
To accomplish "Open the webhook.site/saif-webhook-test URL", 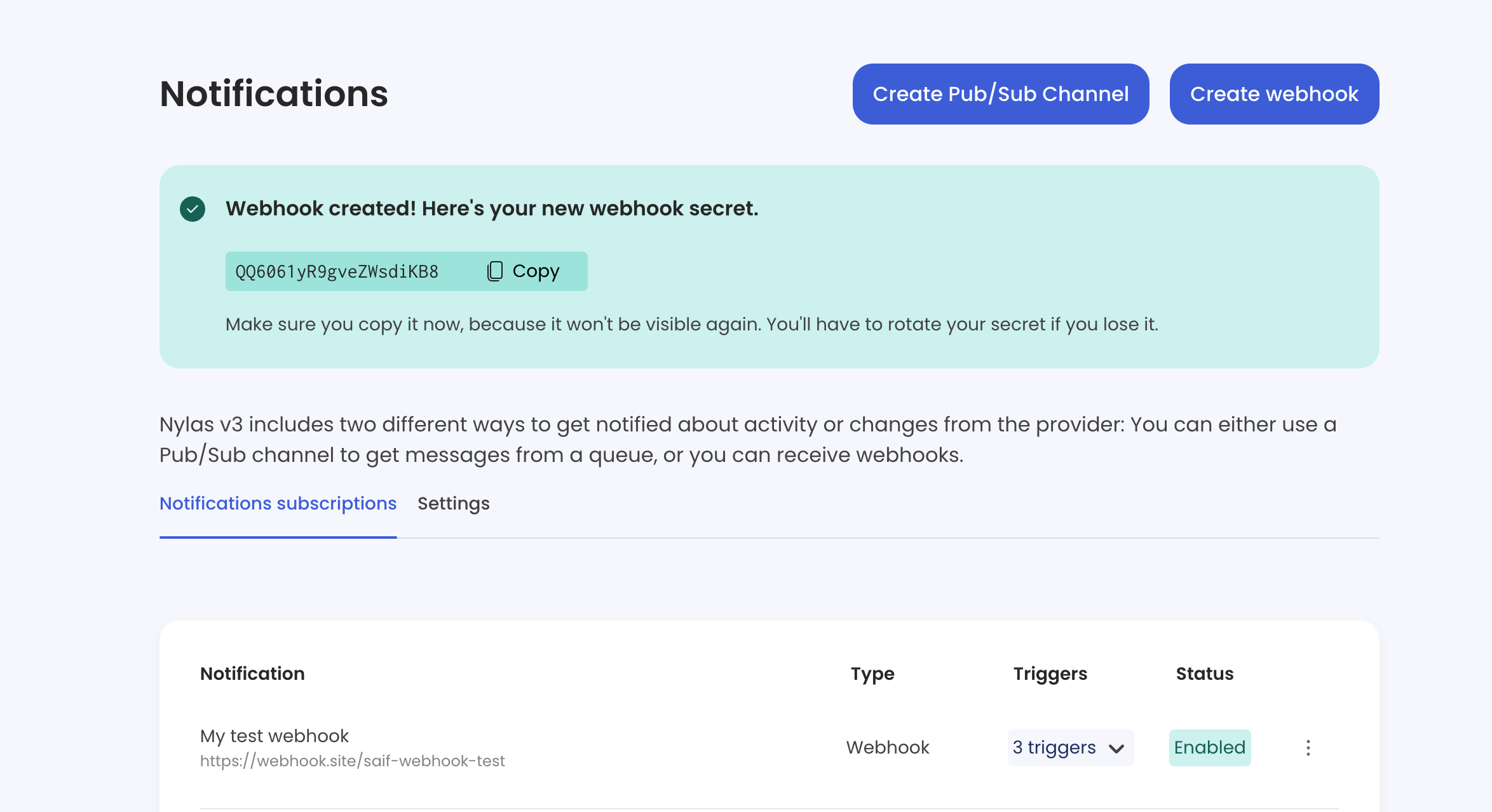I will [x=353, y=760].
